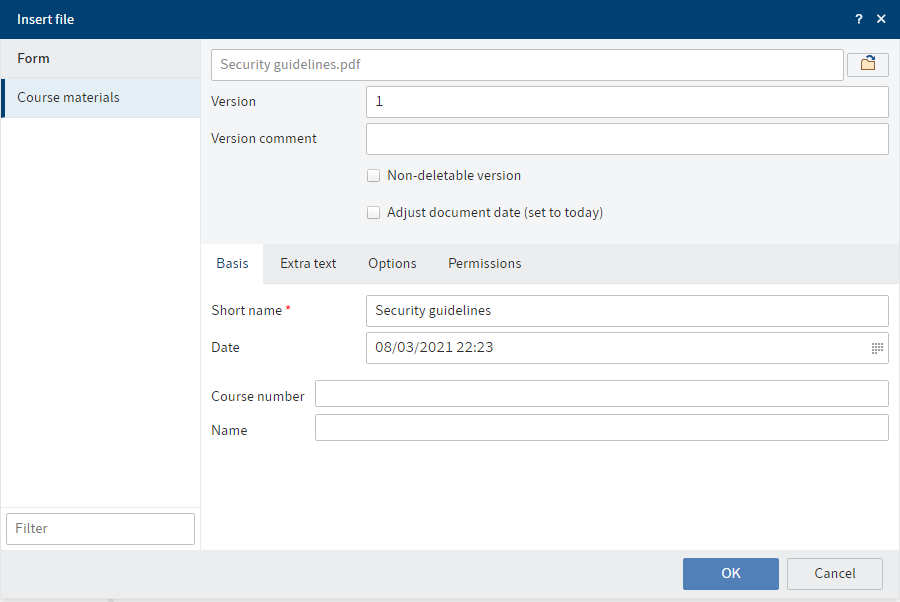Click the Short name input field
900x602 pixels.
627,310
